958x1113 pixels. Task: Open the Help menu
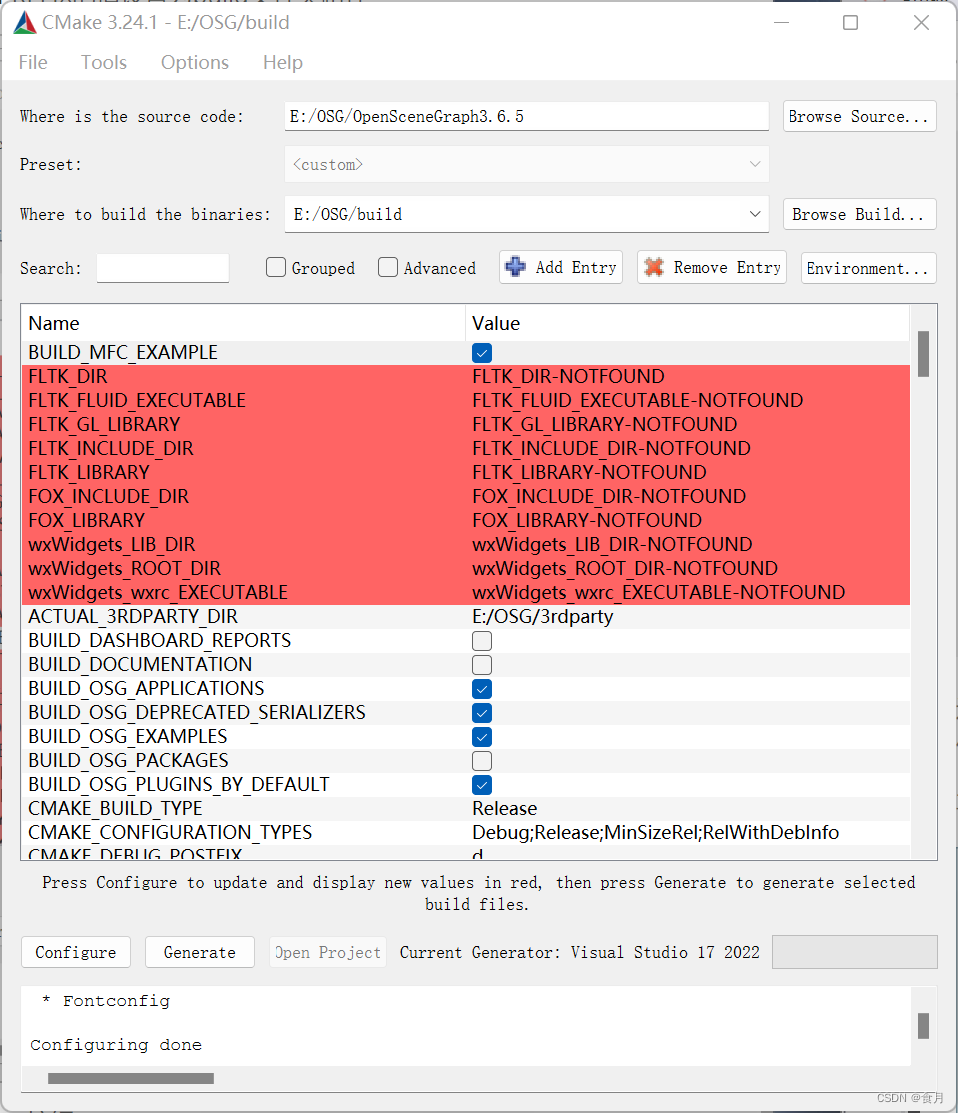tap(282, 62)
